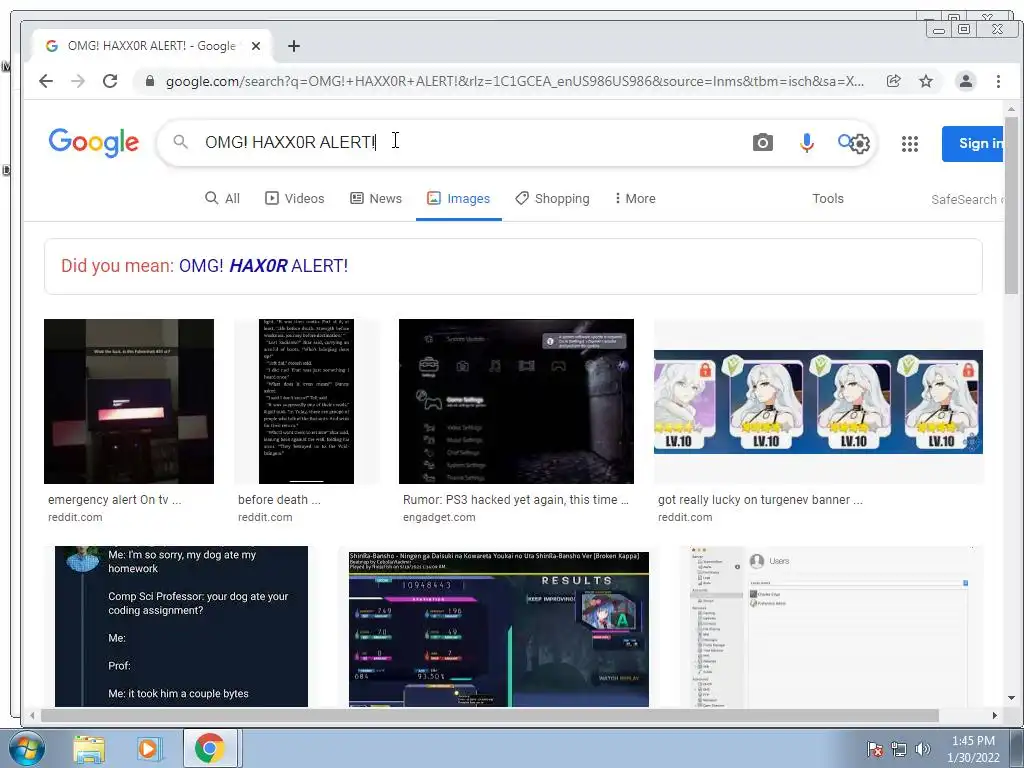Start voice search with the microphone icon
The image size is (1024, 768).
[x=807, y=142]
